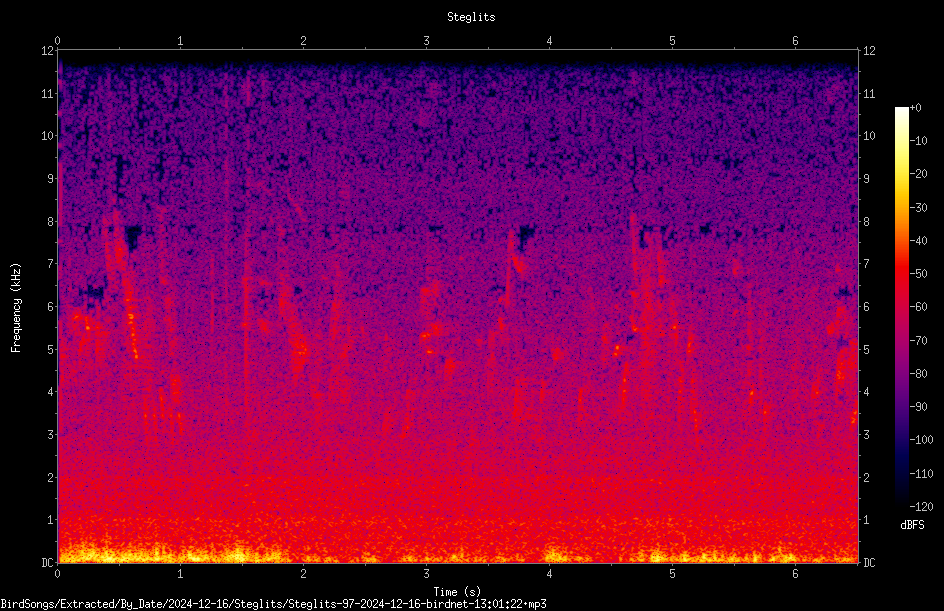
Task: Click the Time (s) axis label
Action: 457,592
